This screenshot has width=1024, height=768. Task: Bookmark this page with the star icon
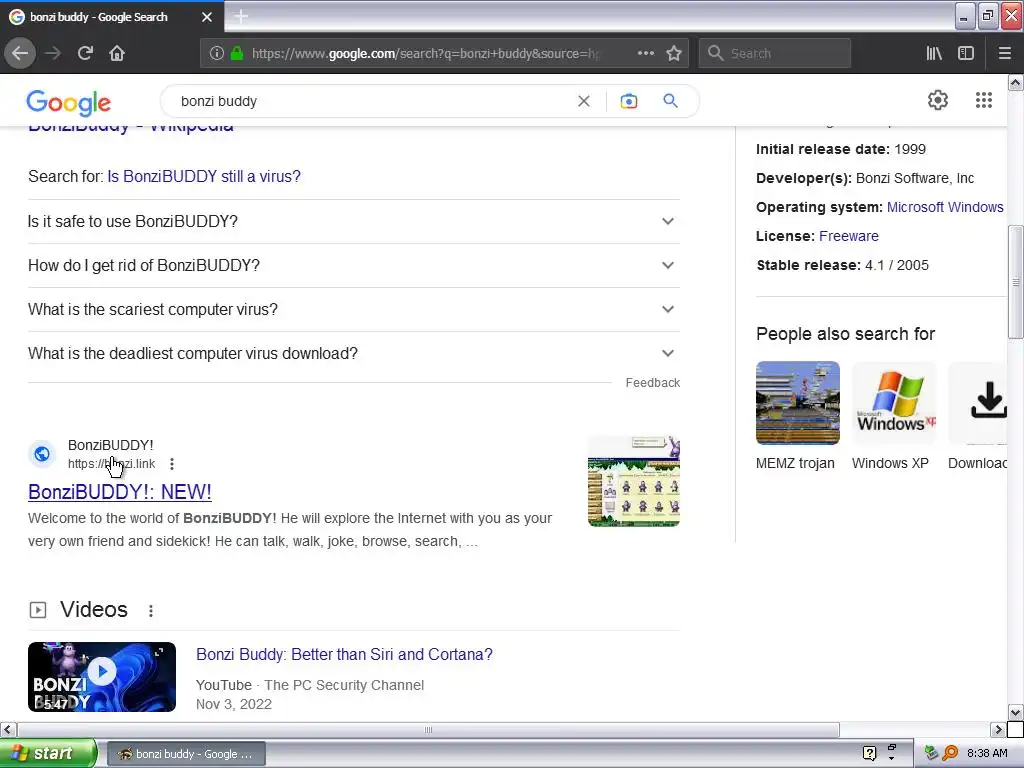(674, 53)
